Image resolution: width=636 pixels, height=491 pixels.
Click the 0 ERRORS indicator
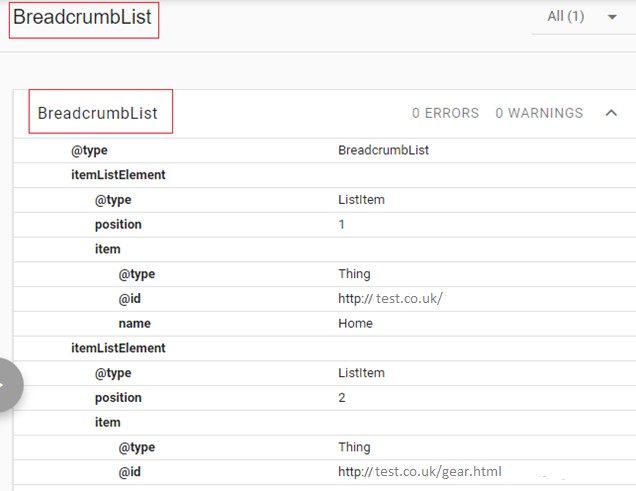coord(445,113)
